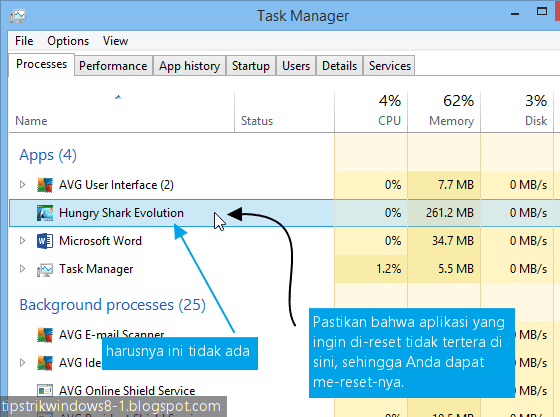Select the Task Manager process name

pyautogui.click(x=96, y=269)
